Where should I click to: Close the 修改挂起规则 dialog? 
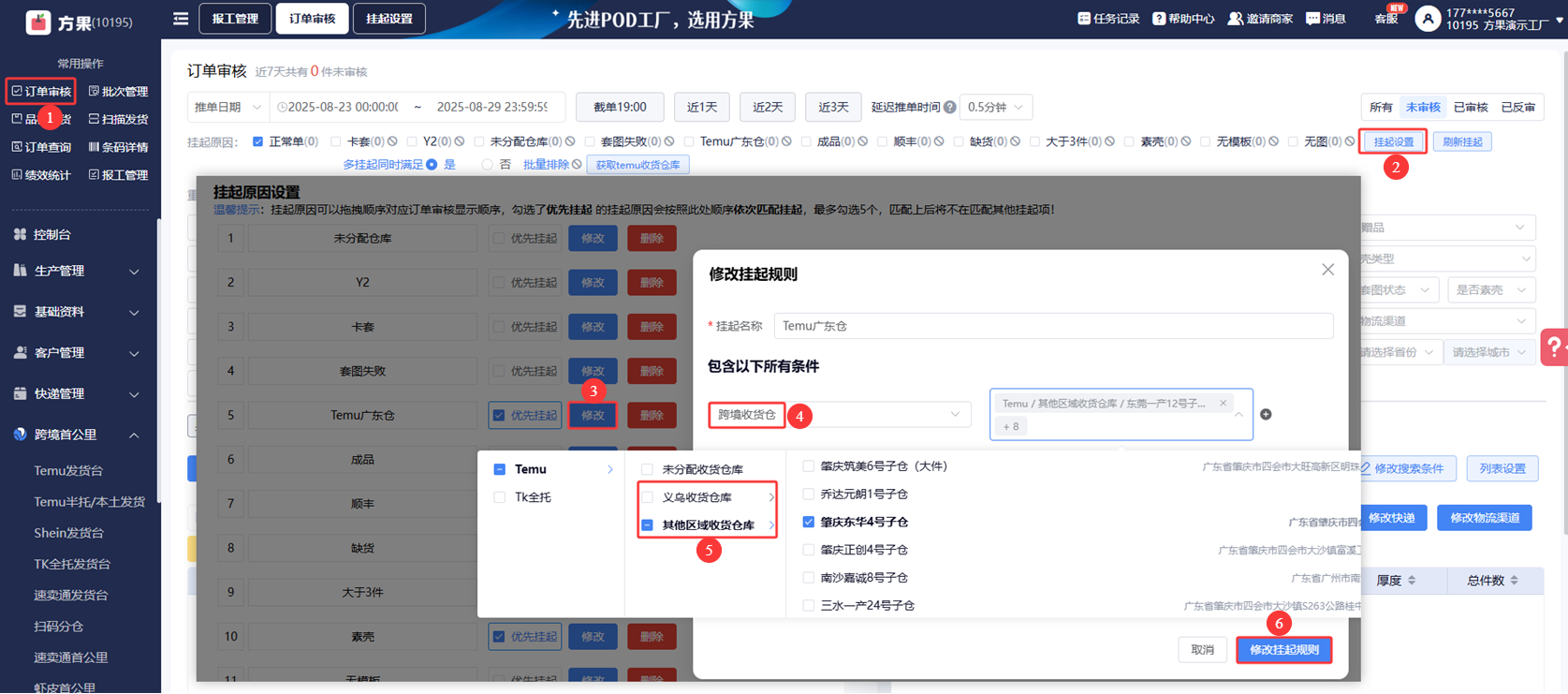pos(1327,270)
